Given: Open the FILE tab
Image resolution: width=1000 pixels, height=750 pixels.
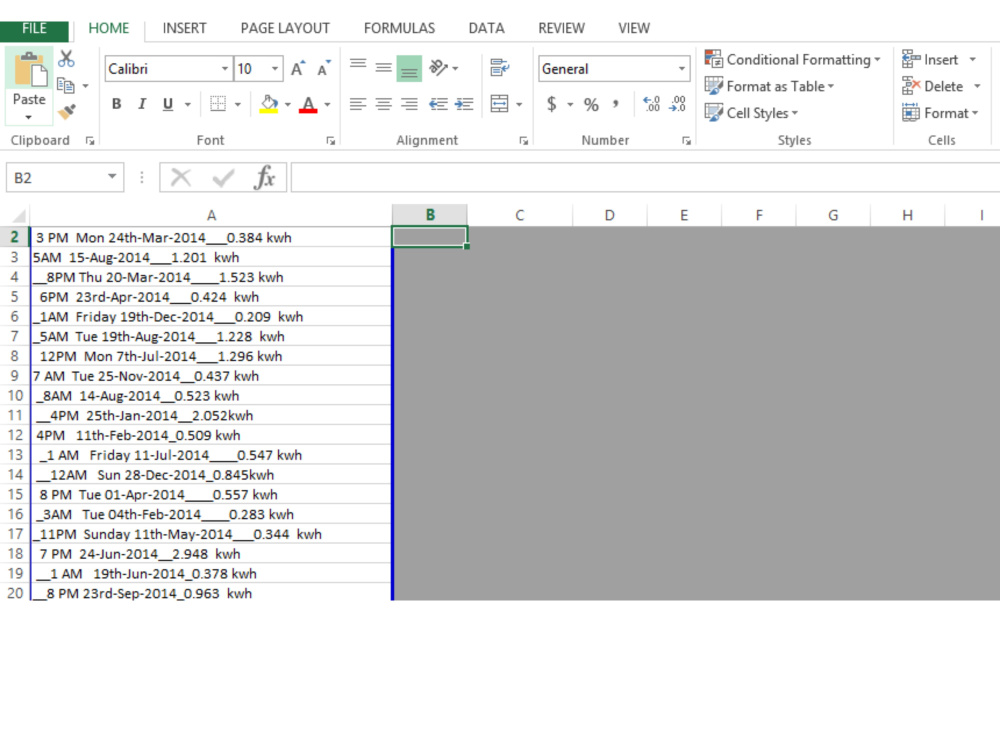Looking at the screenshot, I should (x=34, y=29).
